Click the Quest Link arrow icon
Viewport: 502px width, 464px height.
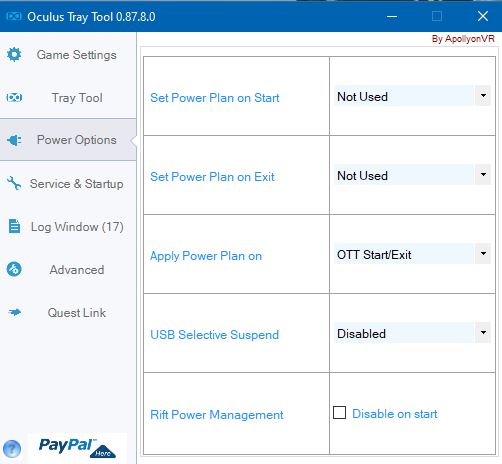point(14,312)
